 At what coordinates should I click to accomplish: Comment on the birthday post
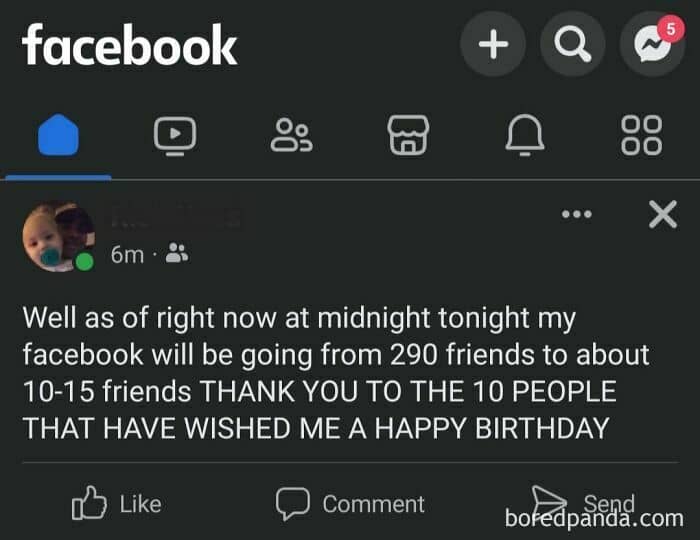coord(350,504)
